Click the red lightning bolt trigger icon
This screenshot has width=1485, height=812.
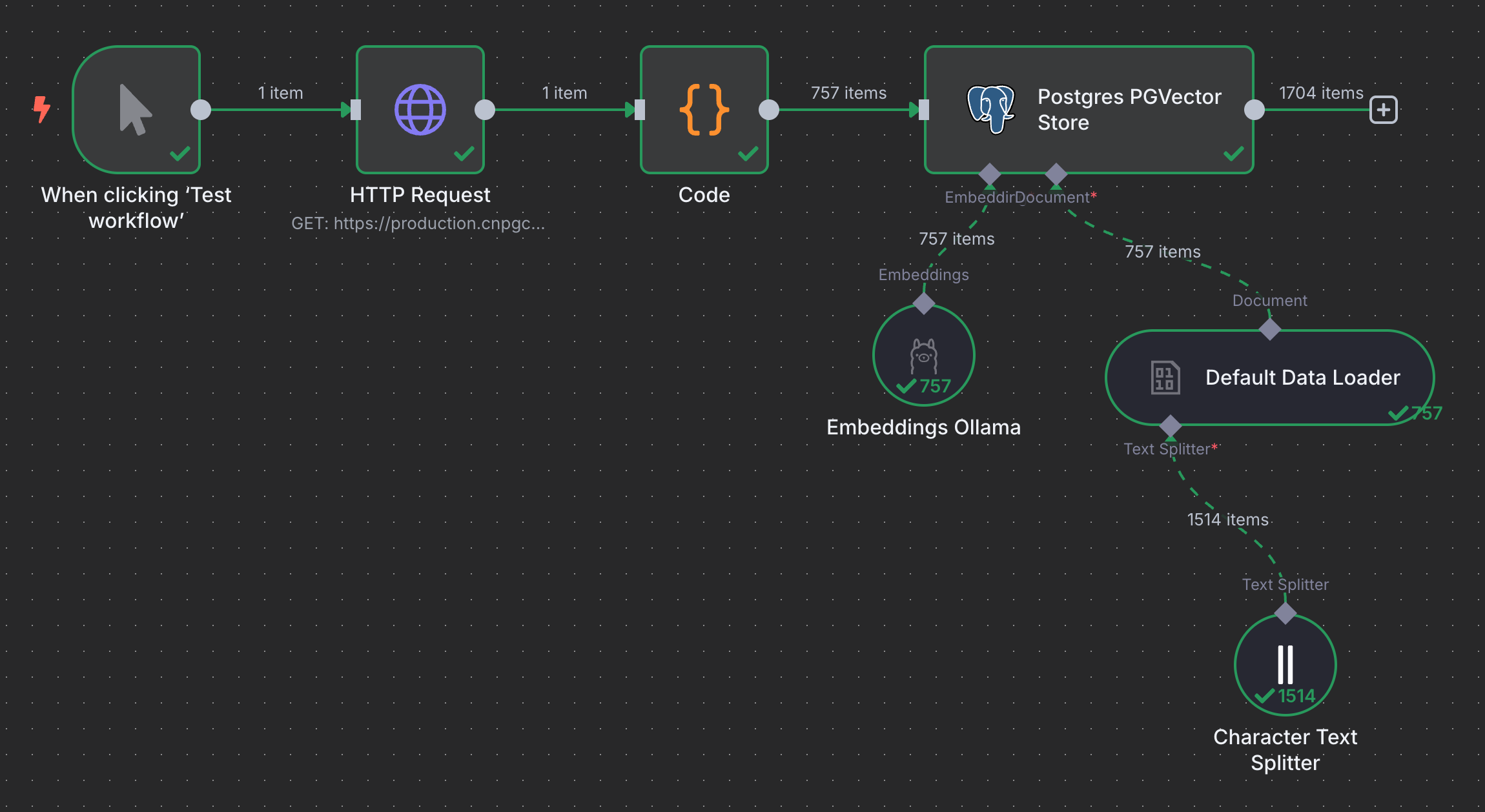pyautogui.click(x=42, y=109)
